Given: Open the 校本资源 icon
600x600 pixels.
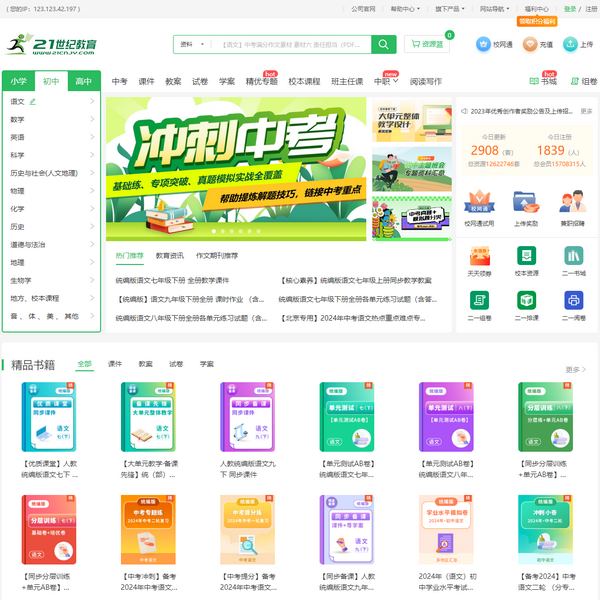Looking at the screenshot, I should [x=526, y=254].
